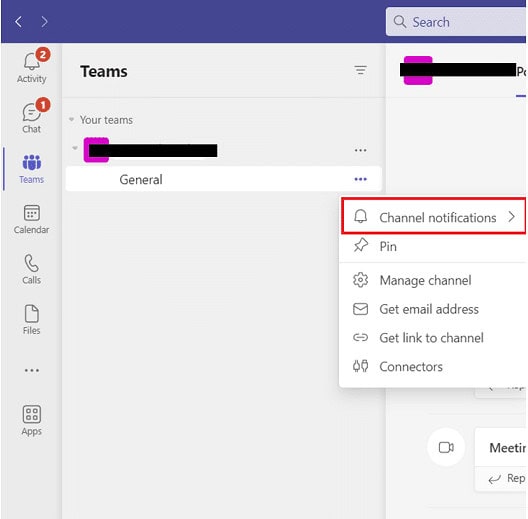Image resolution: width=528 pixels, height=519 pixels.
Task: Click the team avatar in channel header
Action: pos(418,70)
